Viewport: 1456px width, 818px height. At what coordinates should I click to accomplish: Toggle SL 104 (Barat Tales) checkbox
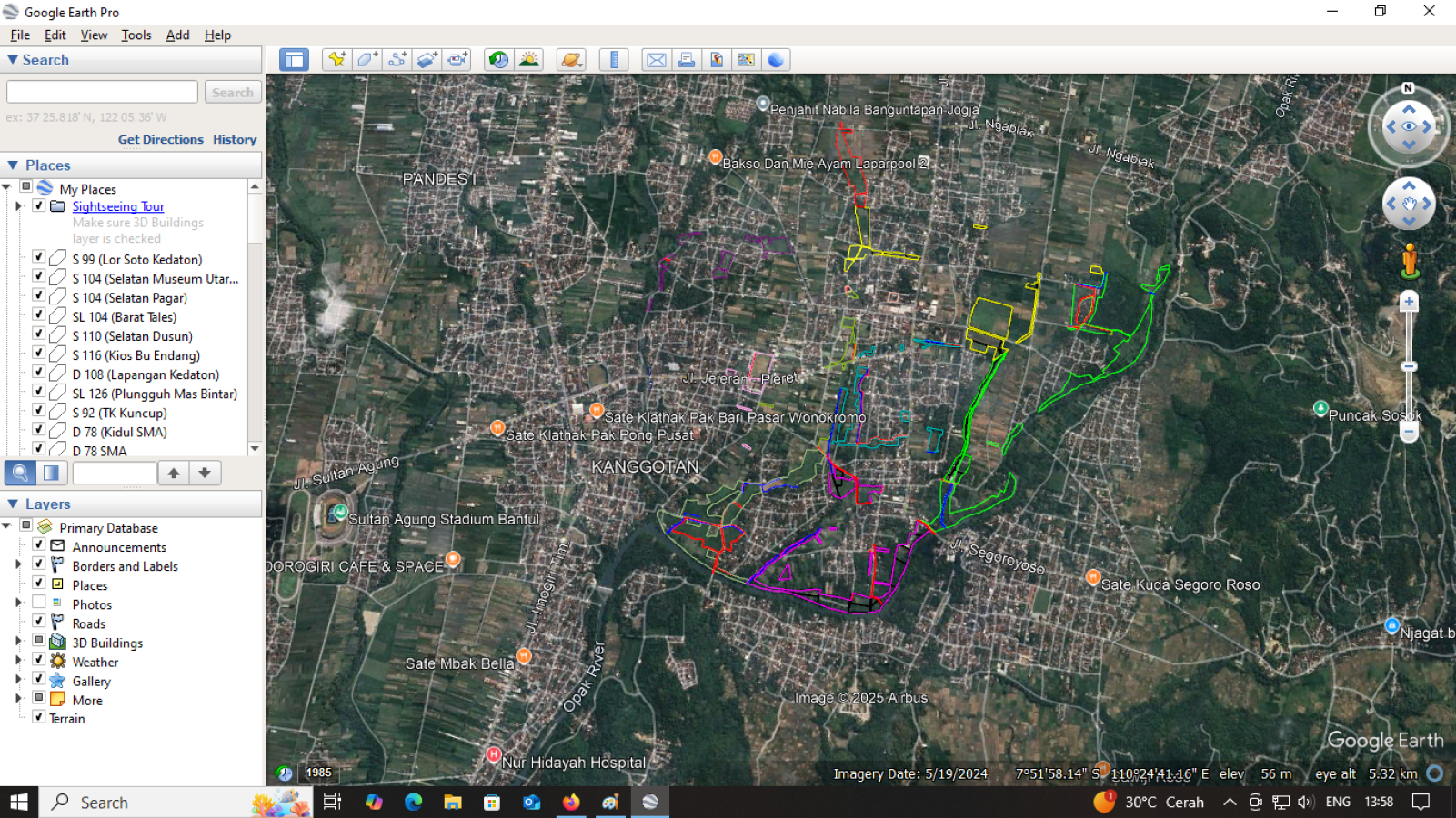click(39, 314)
